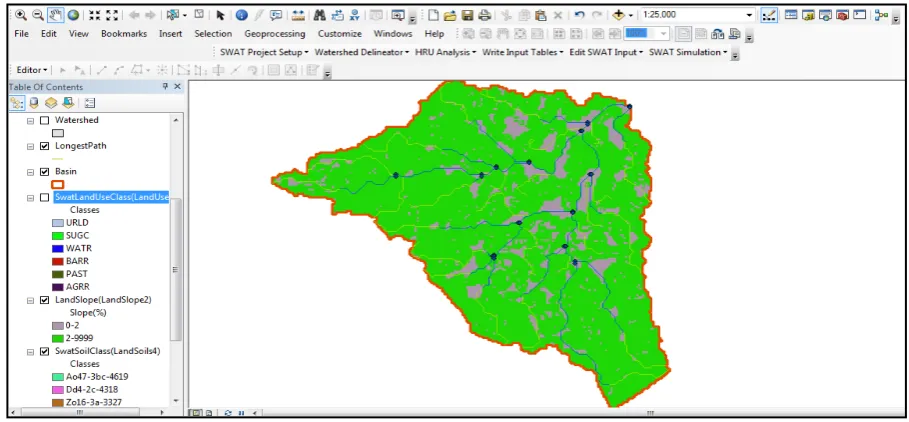Open the HTML Popup tool
The width and height of the screenshot is (909, 422).
click(276, 15)
